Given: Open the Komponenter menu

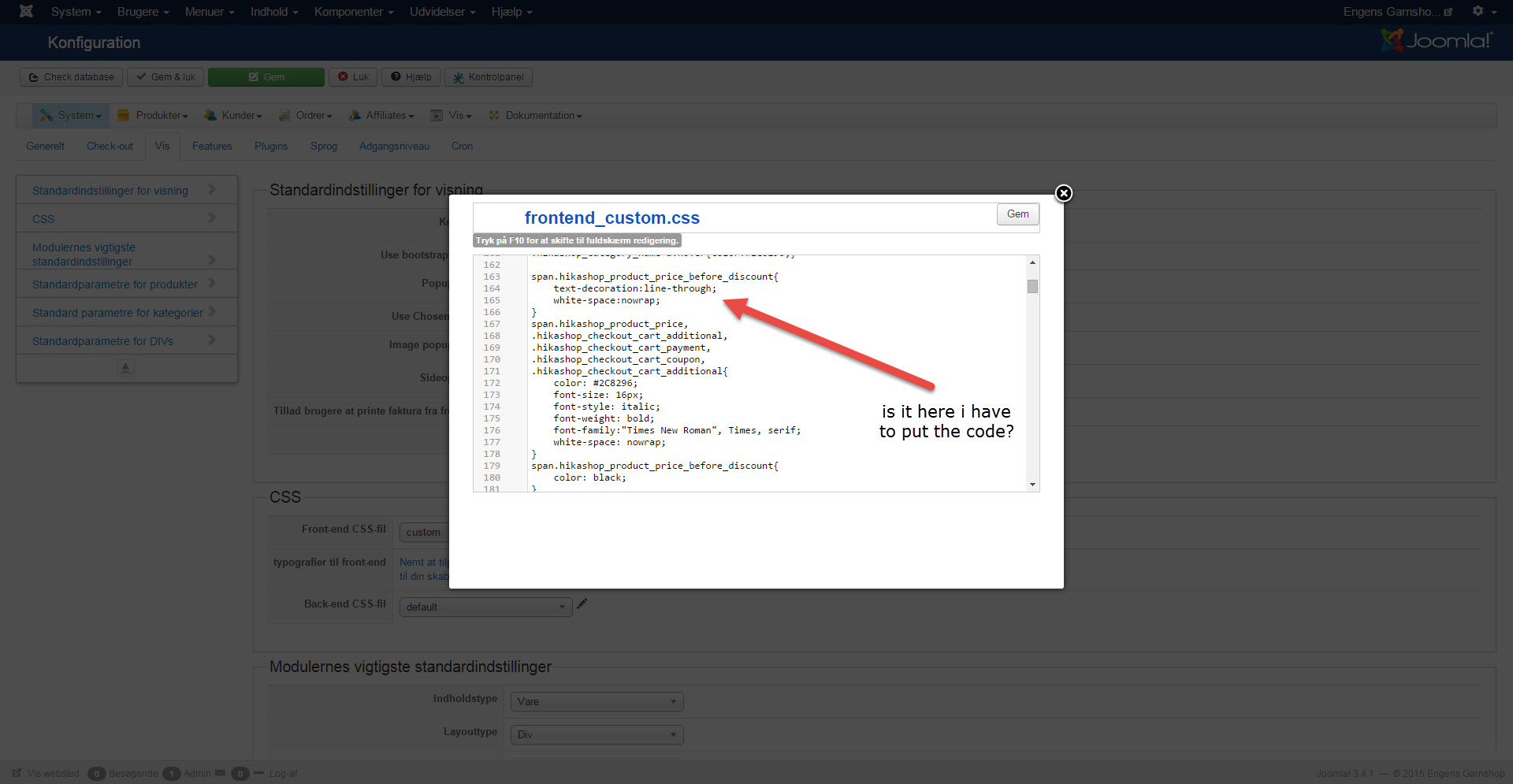Looking at the screenshot, I should tap(354, 12).
